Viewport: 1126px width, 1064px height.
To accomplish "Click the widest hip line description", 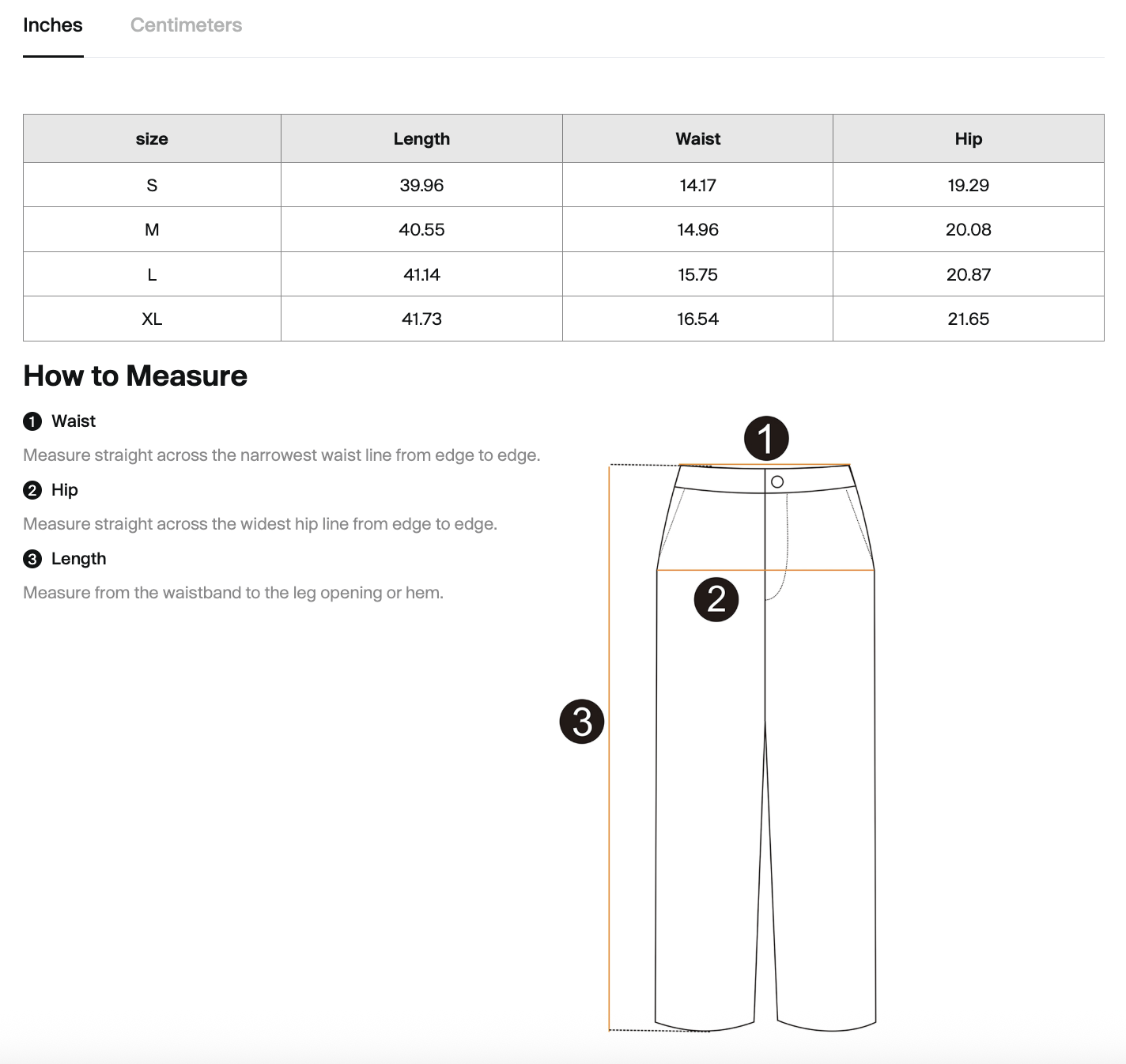I will coord(260,524).
